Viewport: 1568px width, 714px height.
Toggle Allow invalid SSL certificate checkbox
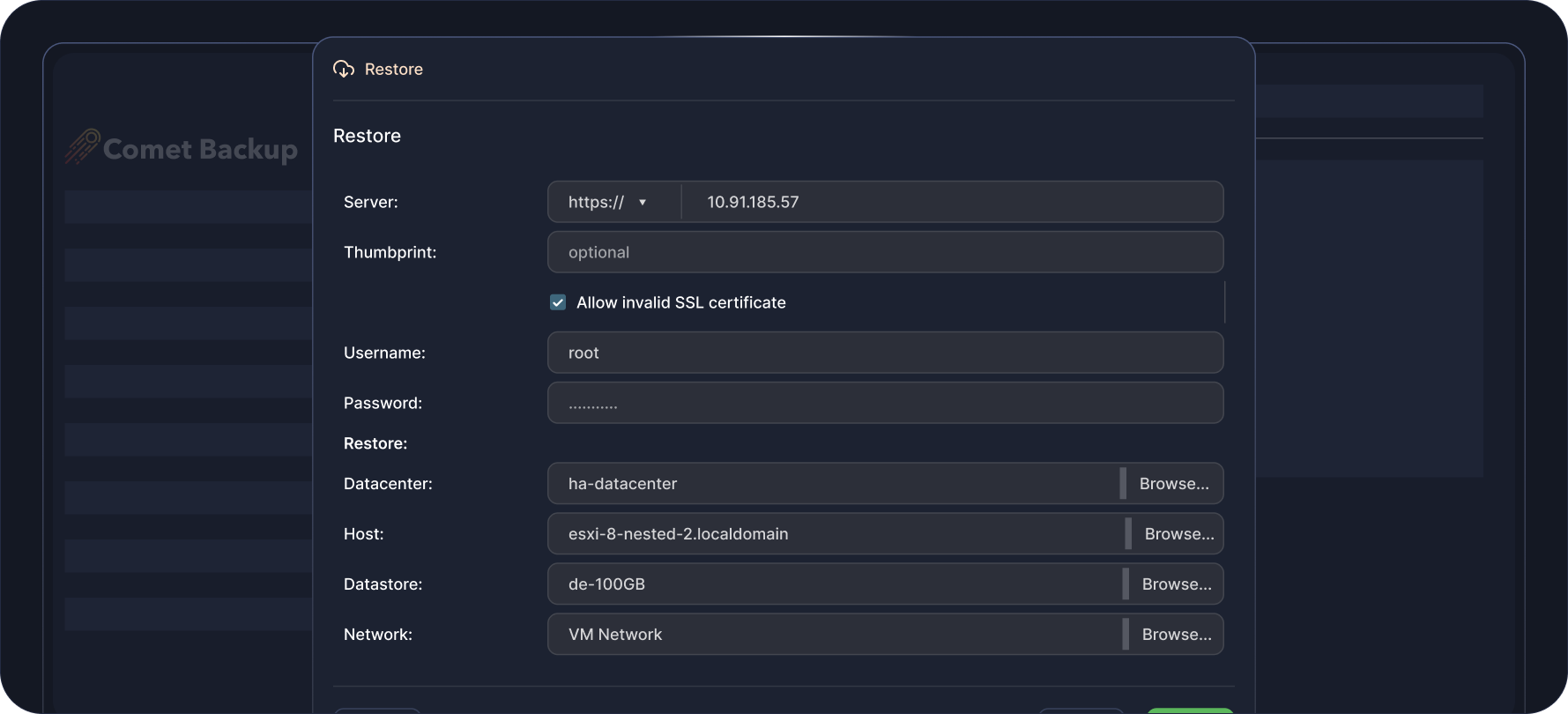[558, 302]
